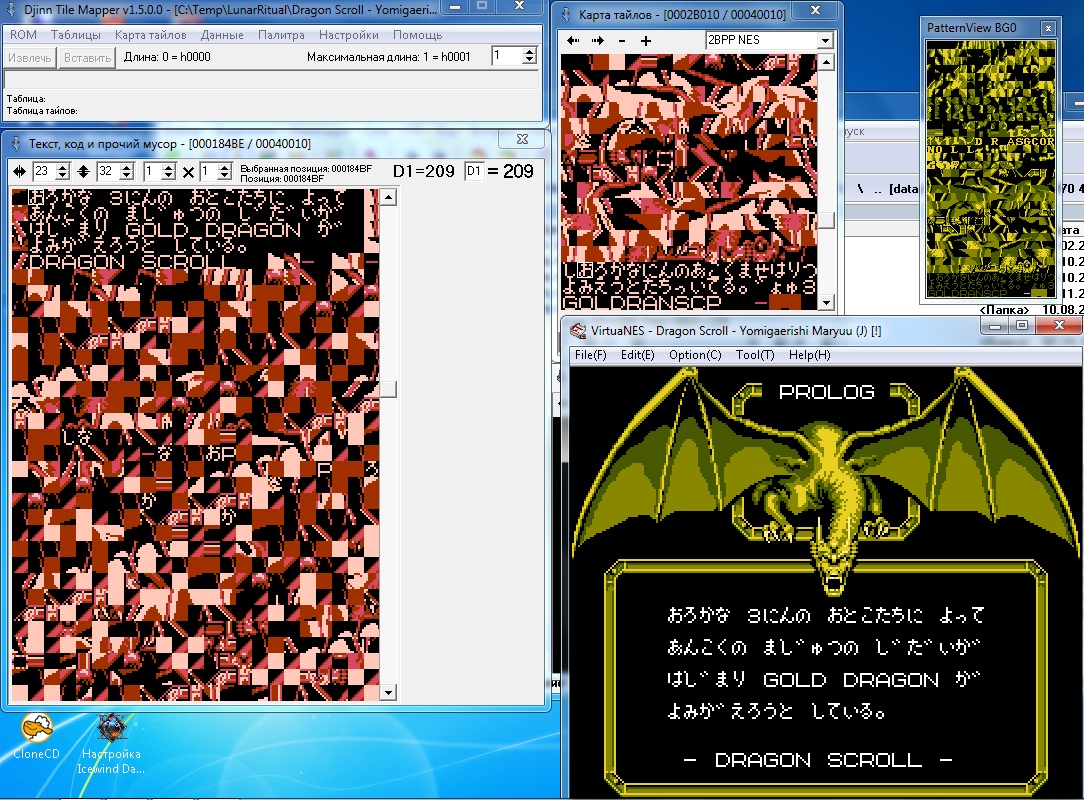Click the tile map graphics canvas
The image size is (1084, 800).
point(689,182)
